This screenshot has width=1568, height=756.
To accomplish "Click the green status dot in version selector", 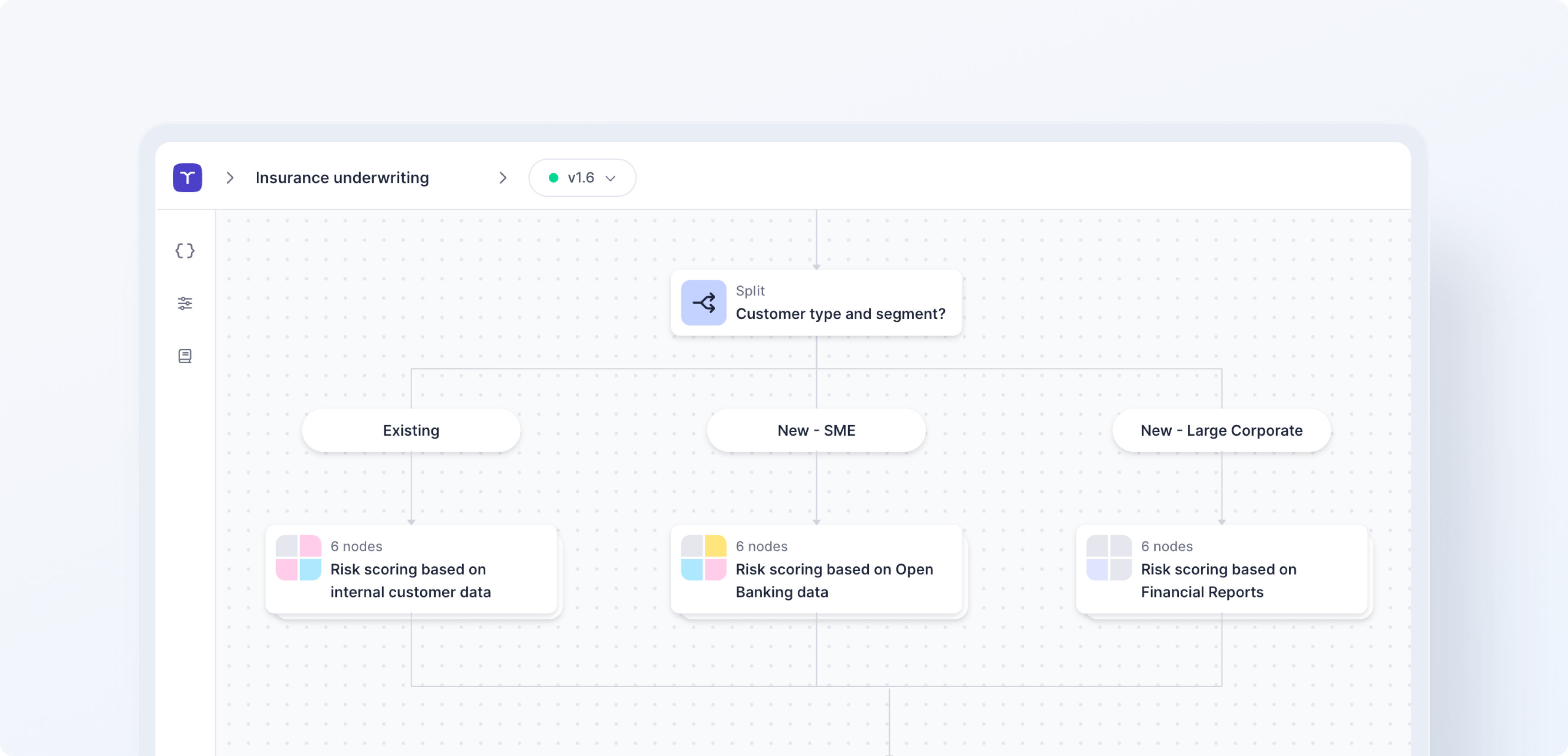I will (554, 178).
